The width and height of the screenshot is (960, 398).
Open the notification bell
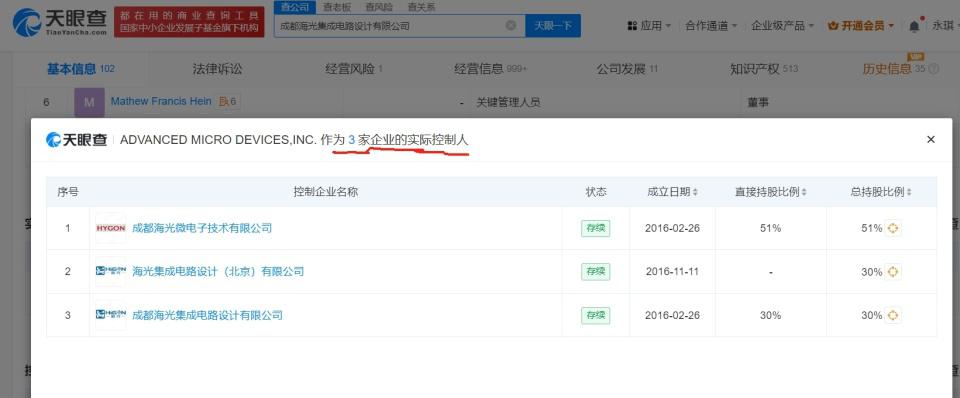pos(914,26)
